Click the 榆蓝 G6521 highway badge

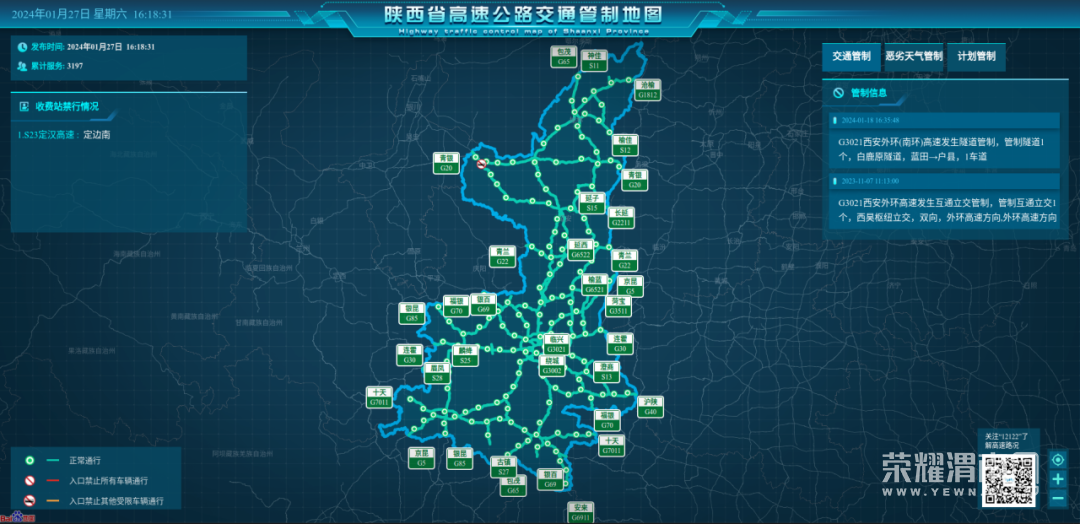coord(594,286)
